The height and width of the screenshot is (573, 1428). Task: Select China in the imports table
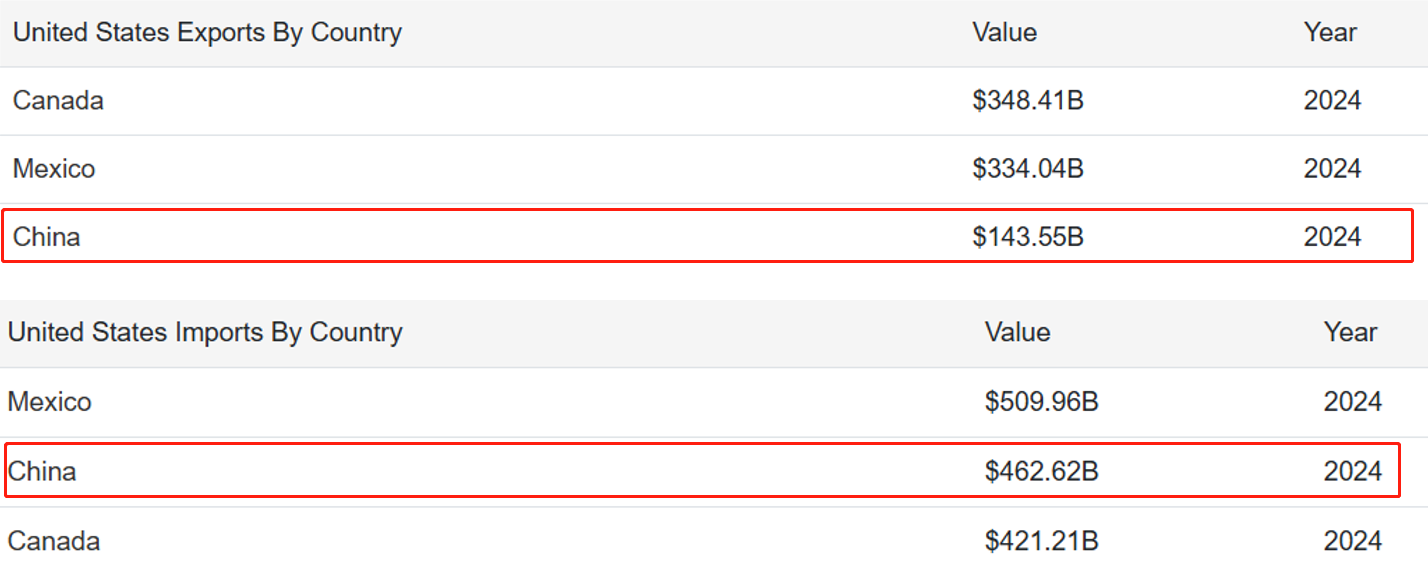(42, 471)
